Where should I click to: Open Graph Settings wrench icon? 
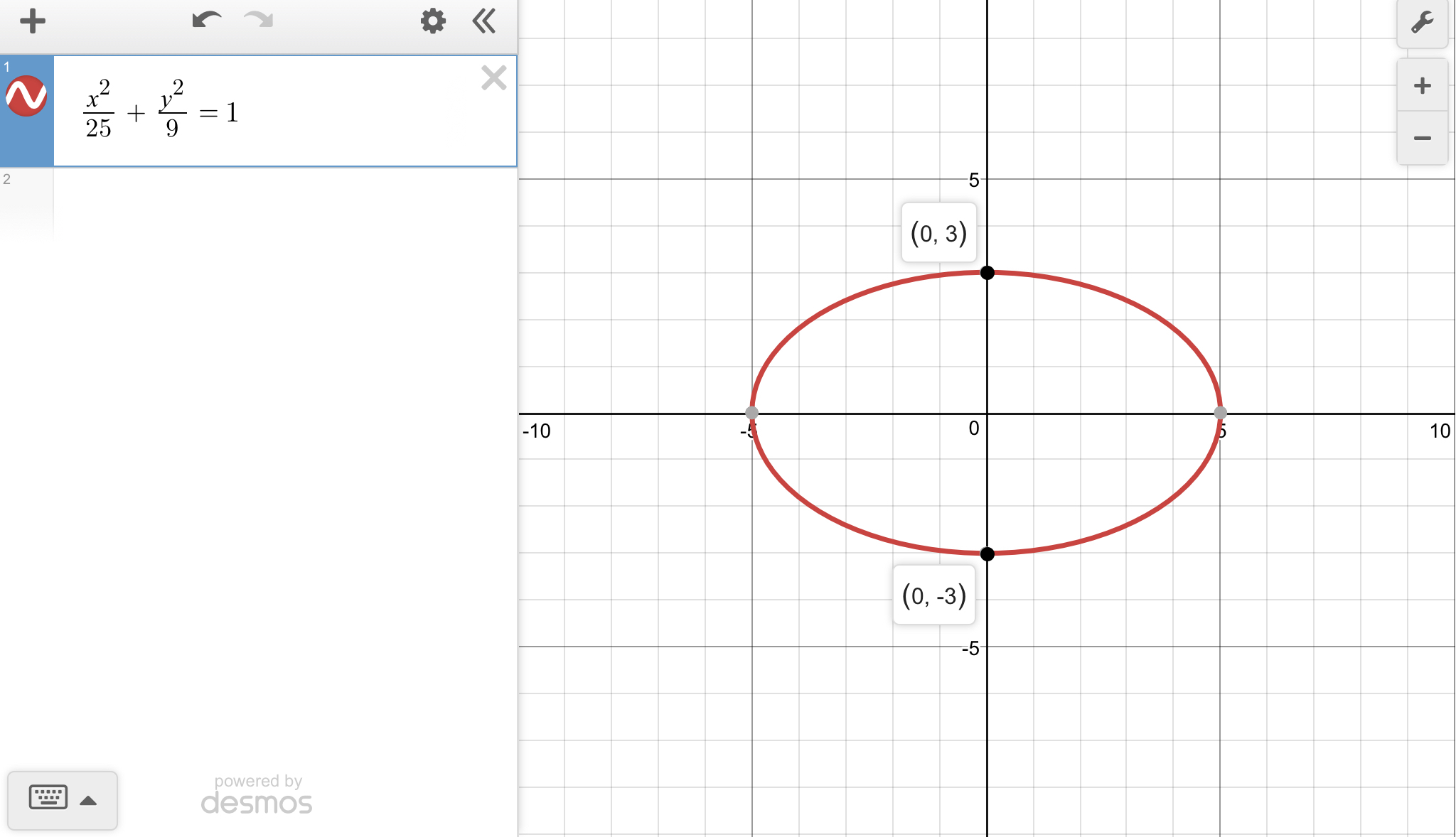coord(1422,23)
